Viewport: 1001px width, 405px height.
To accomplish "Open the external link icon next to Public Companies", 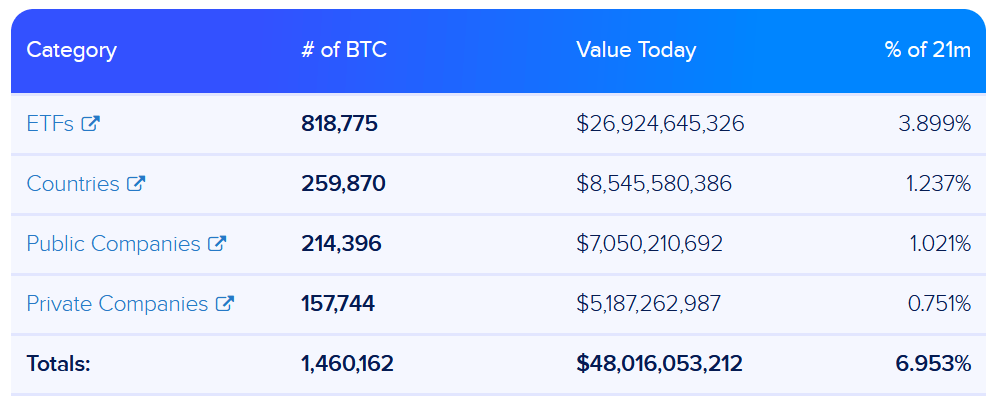I will pos(217,243).
